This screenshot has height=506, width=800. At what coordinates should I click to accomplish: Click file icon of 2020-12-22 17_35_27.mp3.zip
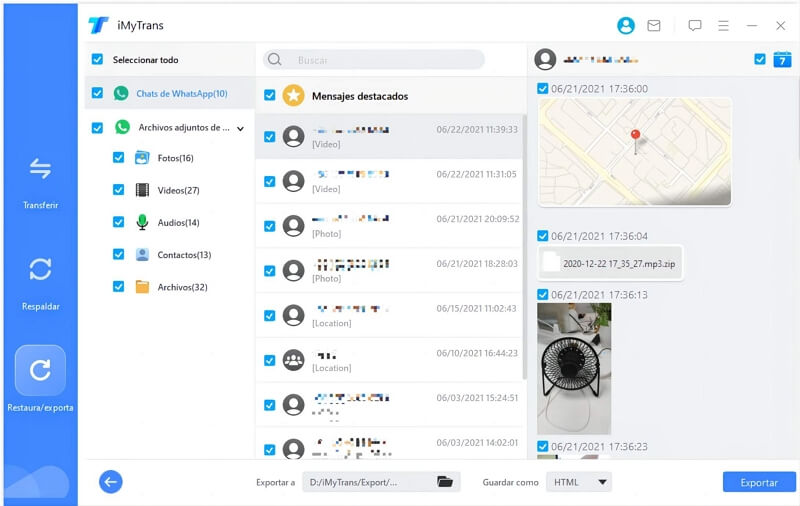[x=551, y=263]
